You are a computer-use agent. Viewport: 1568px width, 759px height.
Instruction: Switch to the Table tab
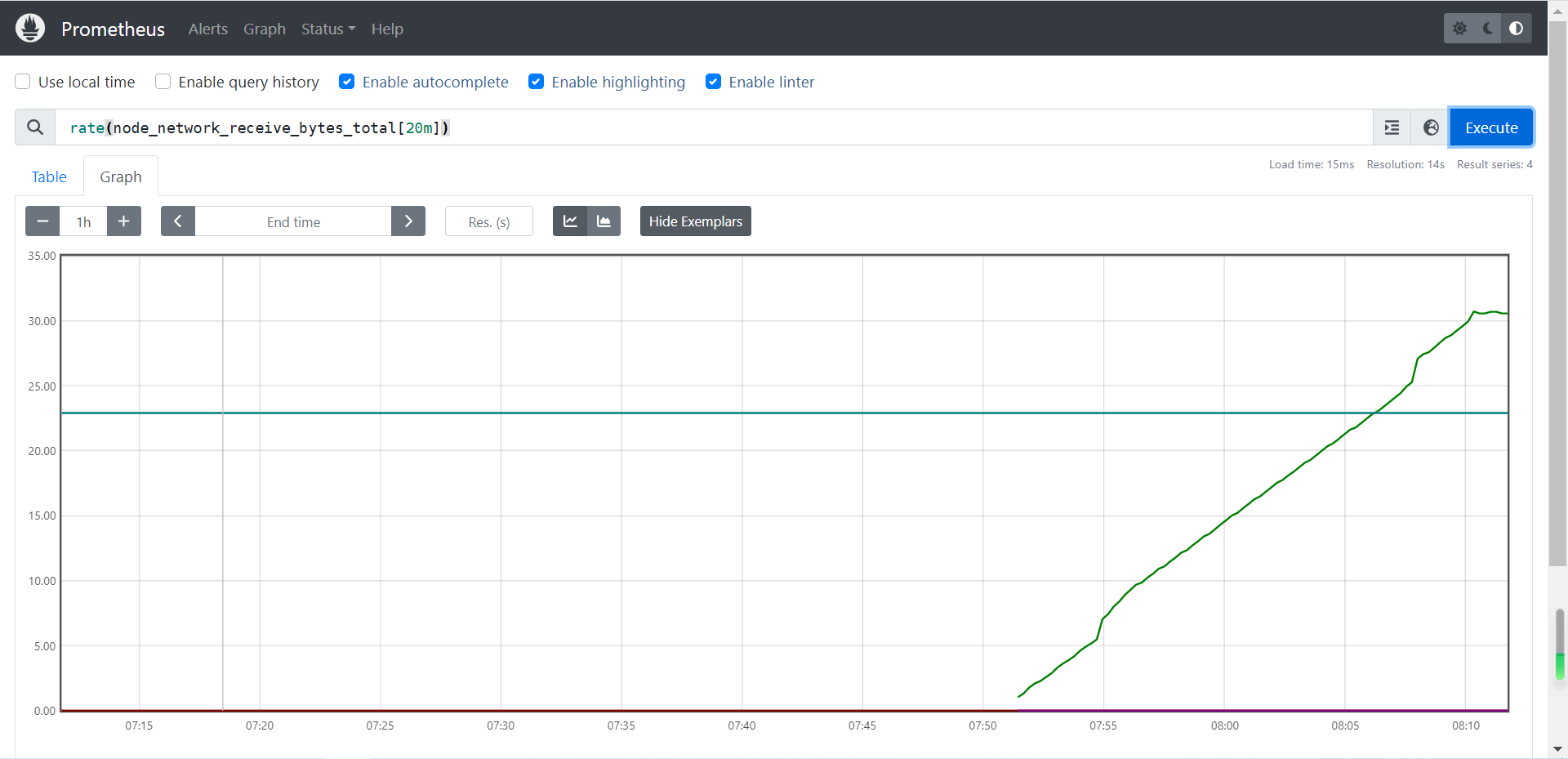tap(49, 176)
